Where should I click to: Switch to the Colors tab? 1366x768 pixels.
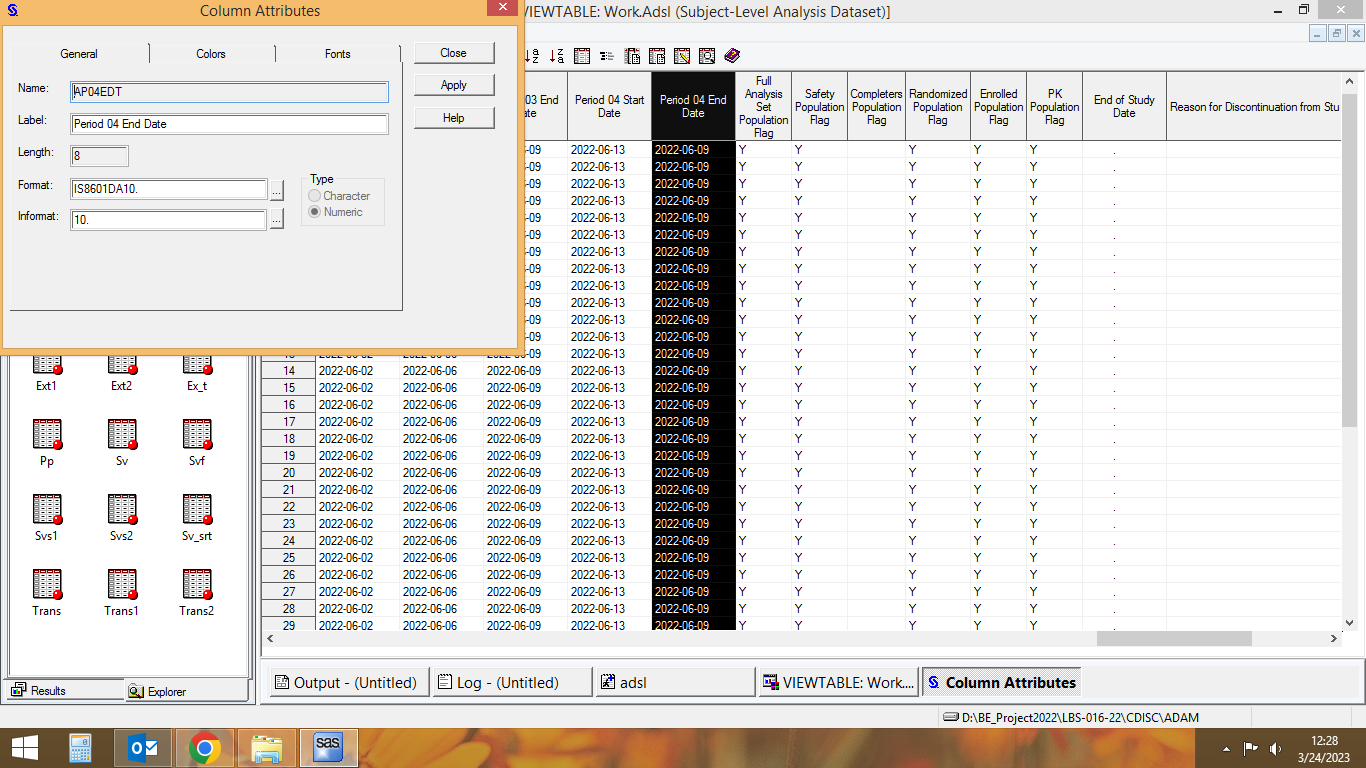coord(211,54)
